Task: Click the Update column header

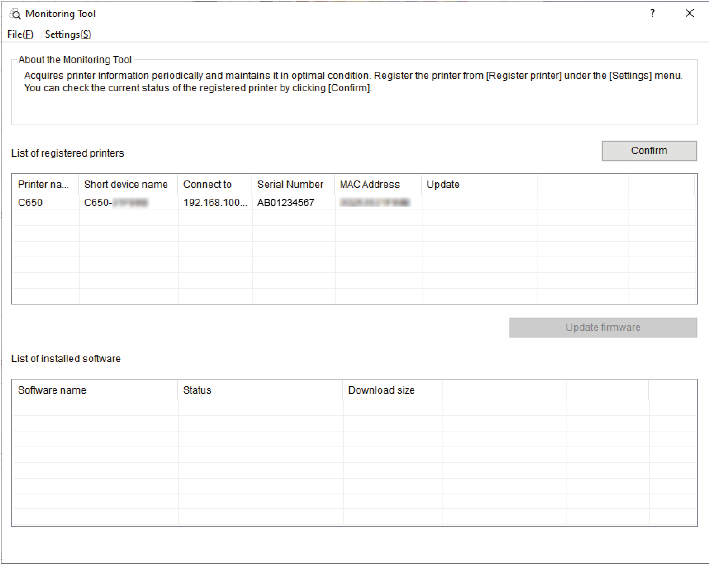Action: click(x=443, y=185)
